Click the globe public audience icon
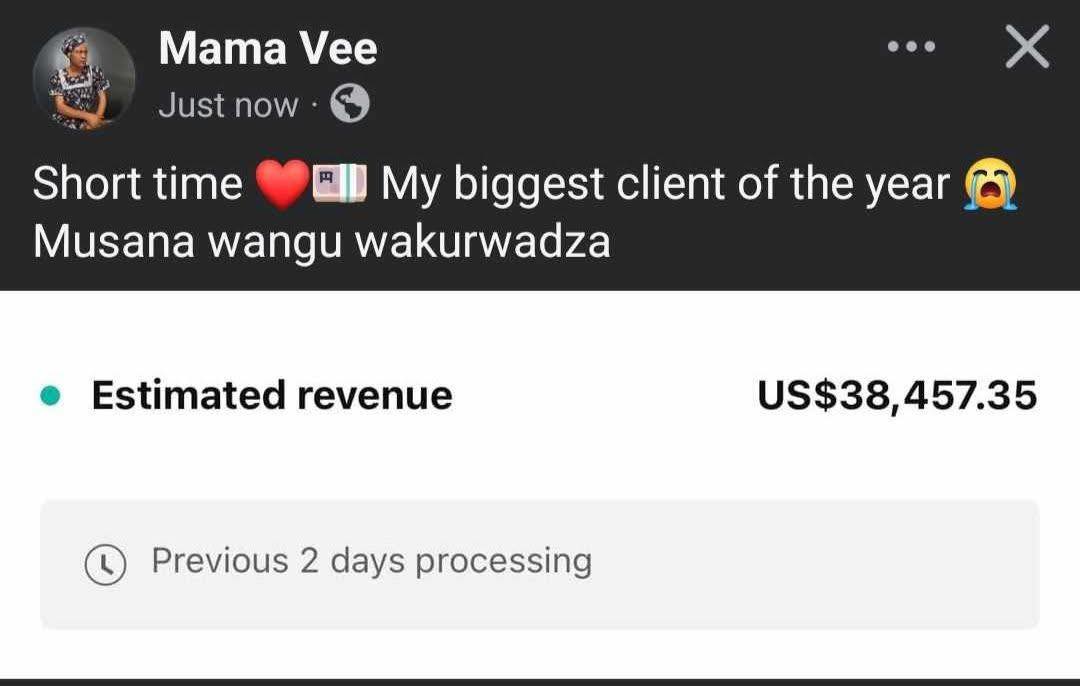Image resolution: width=1080 pixels, height=686 pixels. (350, 104)
